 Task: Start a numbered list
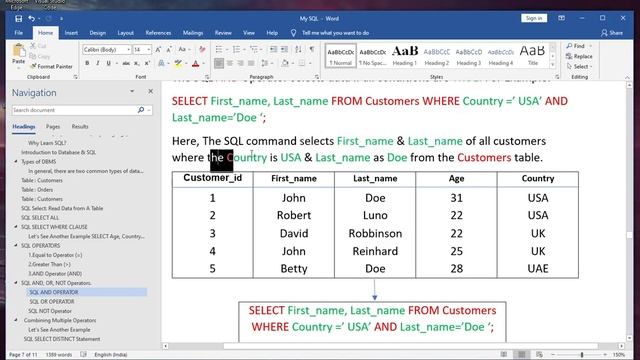tap(236, 49)
